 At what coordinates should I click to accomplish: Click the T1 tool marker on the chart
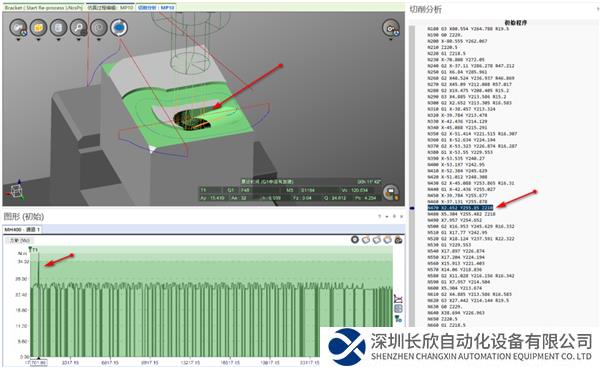(34, 250)
